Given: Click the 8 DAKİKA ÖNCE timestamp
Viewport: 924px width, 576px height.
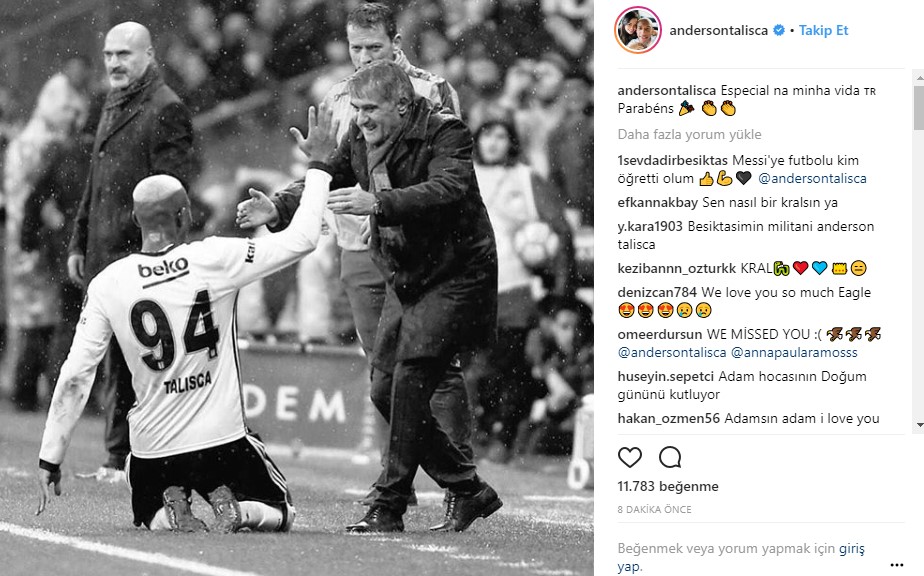Looking at the screenshot, I should pos(654,509).
